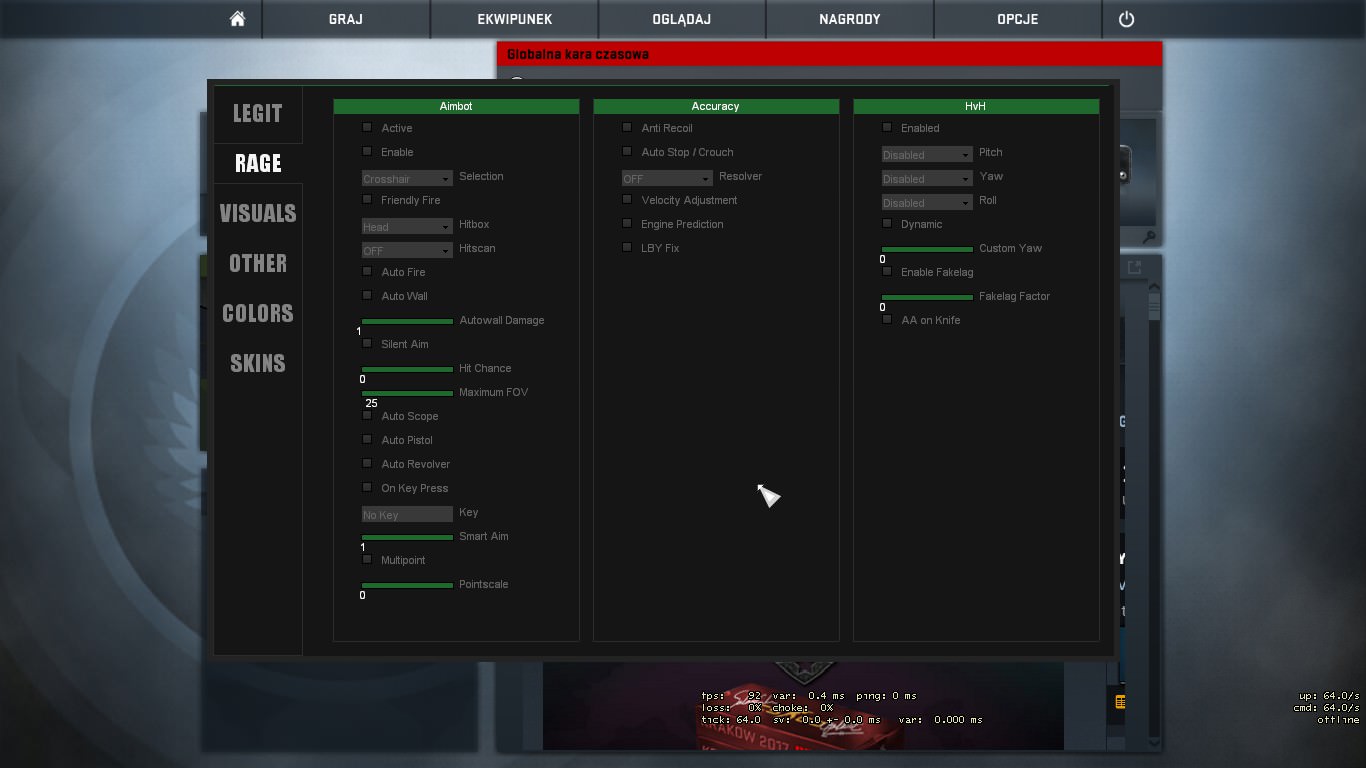Image resolution: width=1366 pixels, height=768 pixels.
Task: Switch to the VISUALS tab
Action: tap(258, 213)
